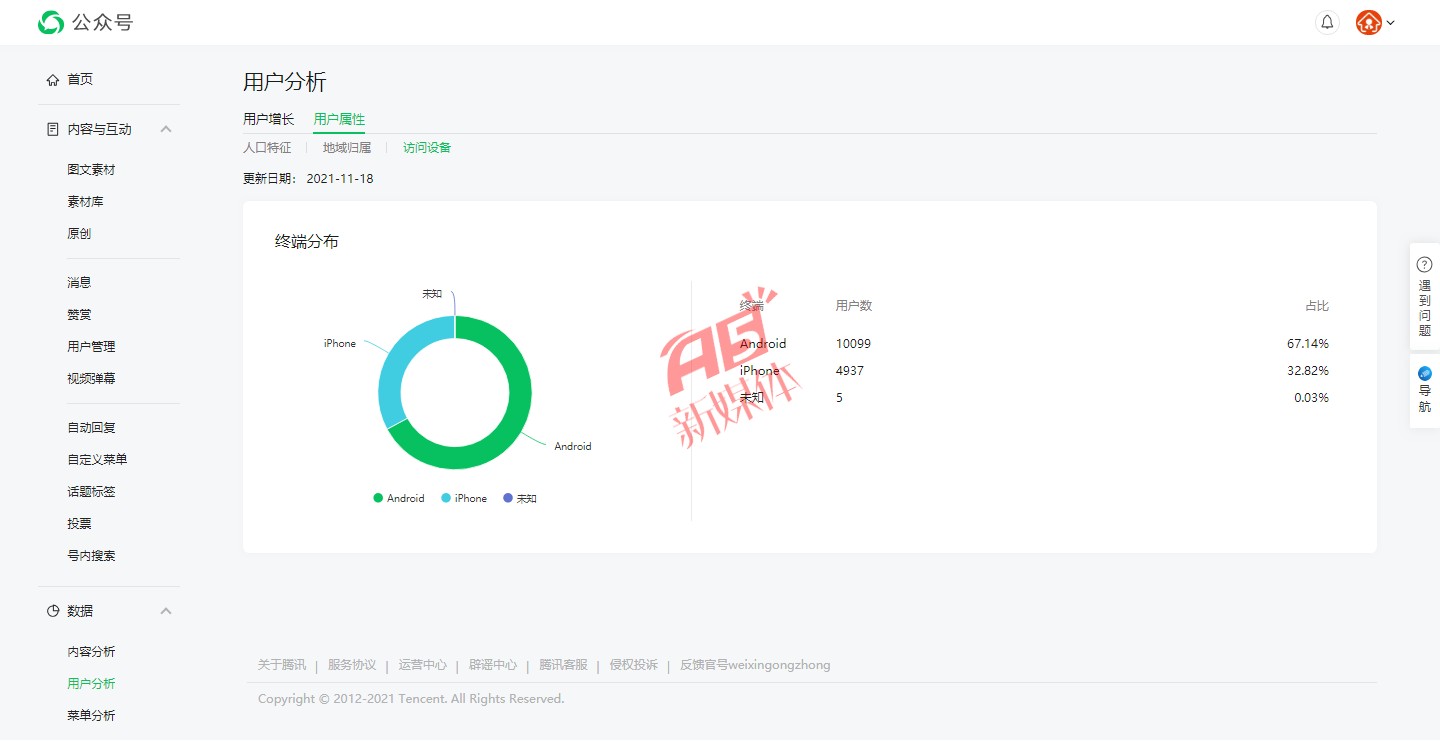Open the 运营中心 footer link
The width and height of the screenshot is (1440, 741).
(422, 665)
